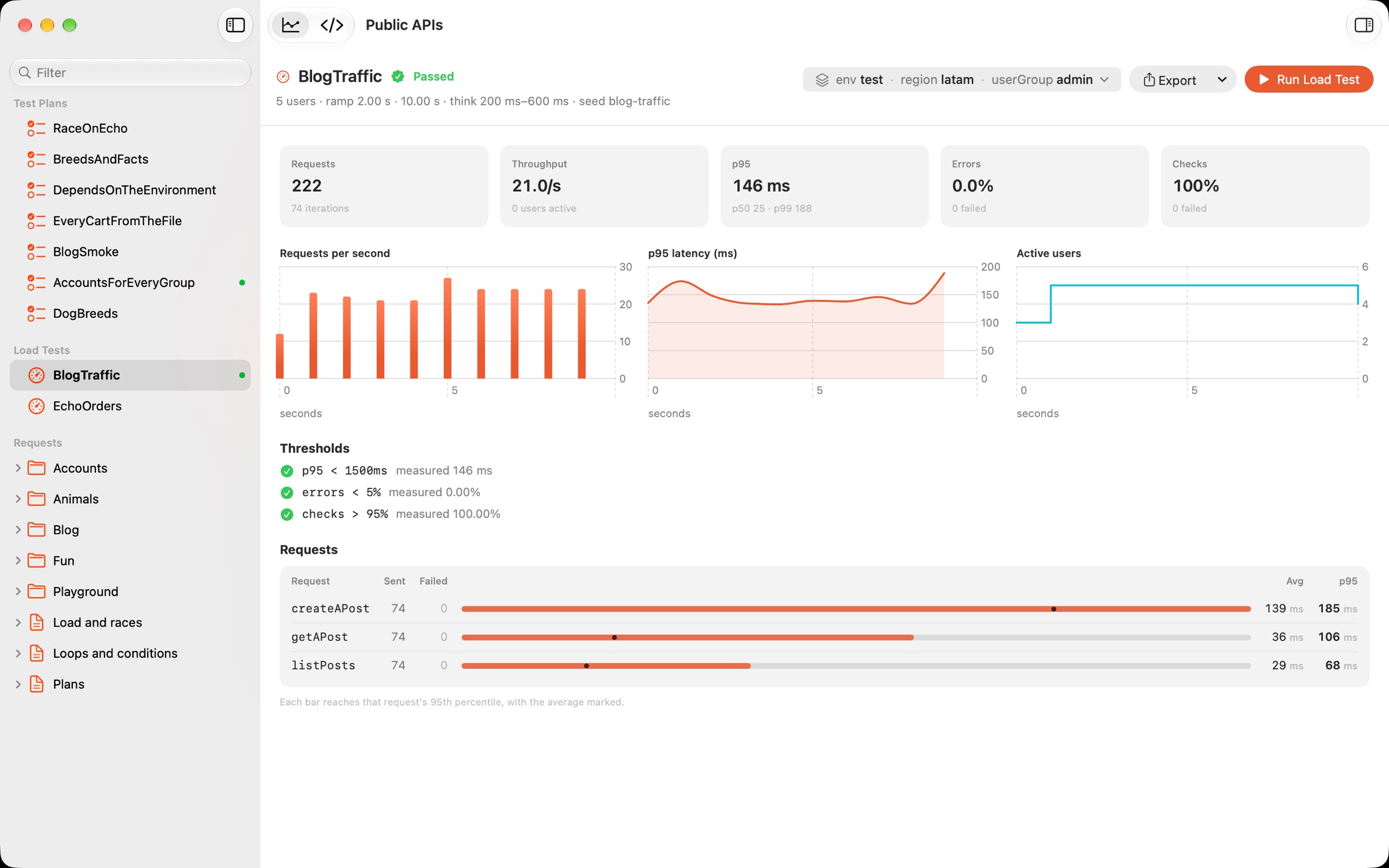Click the AccountsForEveryGroup plan icon
Screen dimensions: 1389x868
pyautogui.click(x=36, y=282)
